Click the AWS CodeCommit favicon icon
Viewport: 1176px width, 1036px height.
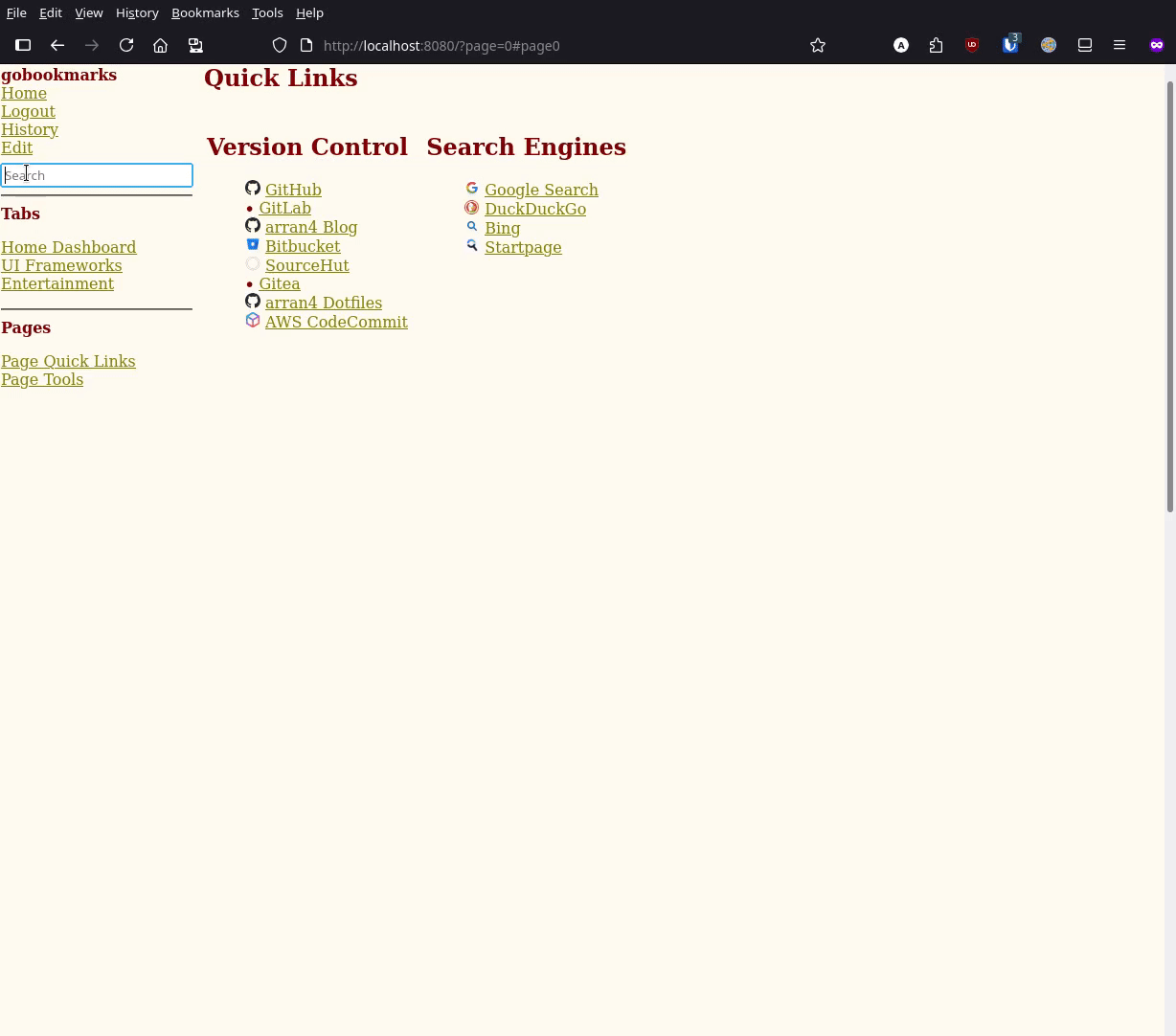coord(253,321)
